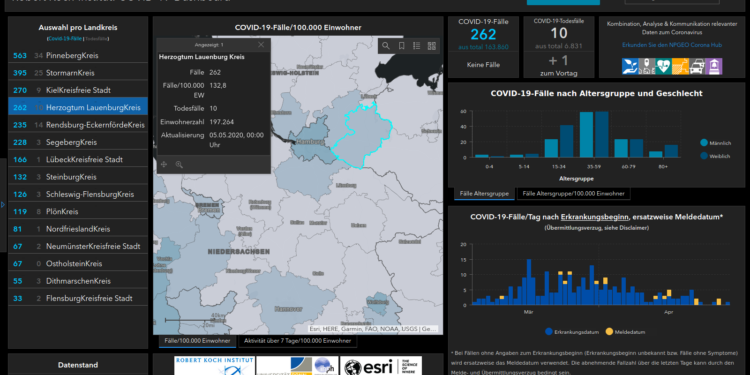Pan to feature using popup move icon
This screenshot has width=750, height=375.
tap(164, 165)
